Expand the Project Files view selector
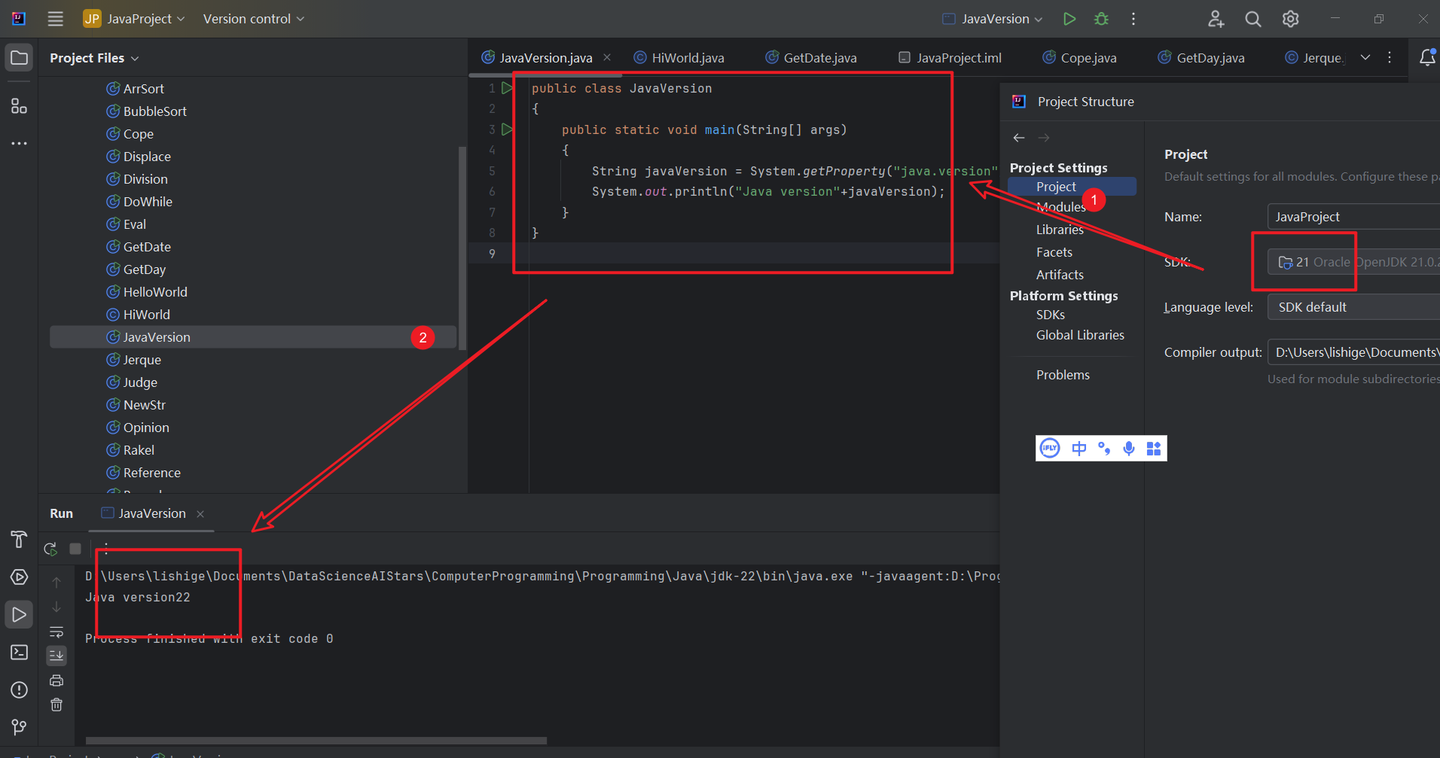This screenshot has width=1440, height=758. (95, 58)
